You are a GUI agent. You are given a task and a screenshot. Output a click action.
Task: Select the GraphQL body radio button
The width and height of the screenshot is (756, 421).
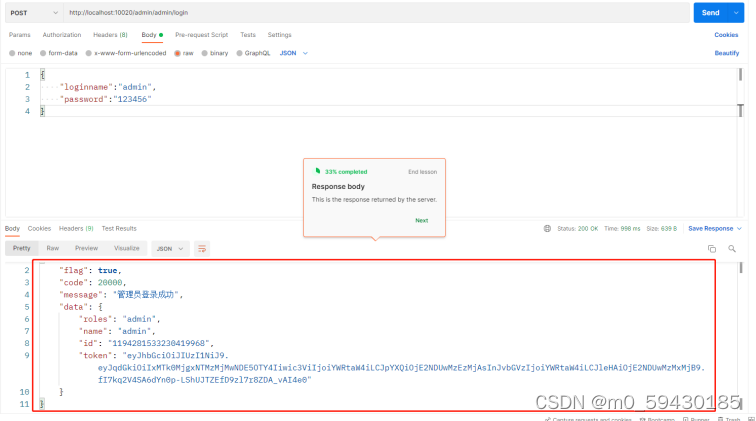[239, 54]
